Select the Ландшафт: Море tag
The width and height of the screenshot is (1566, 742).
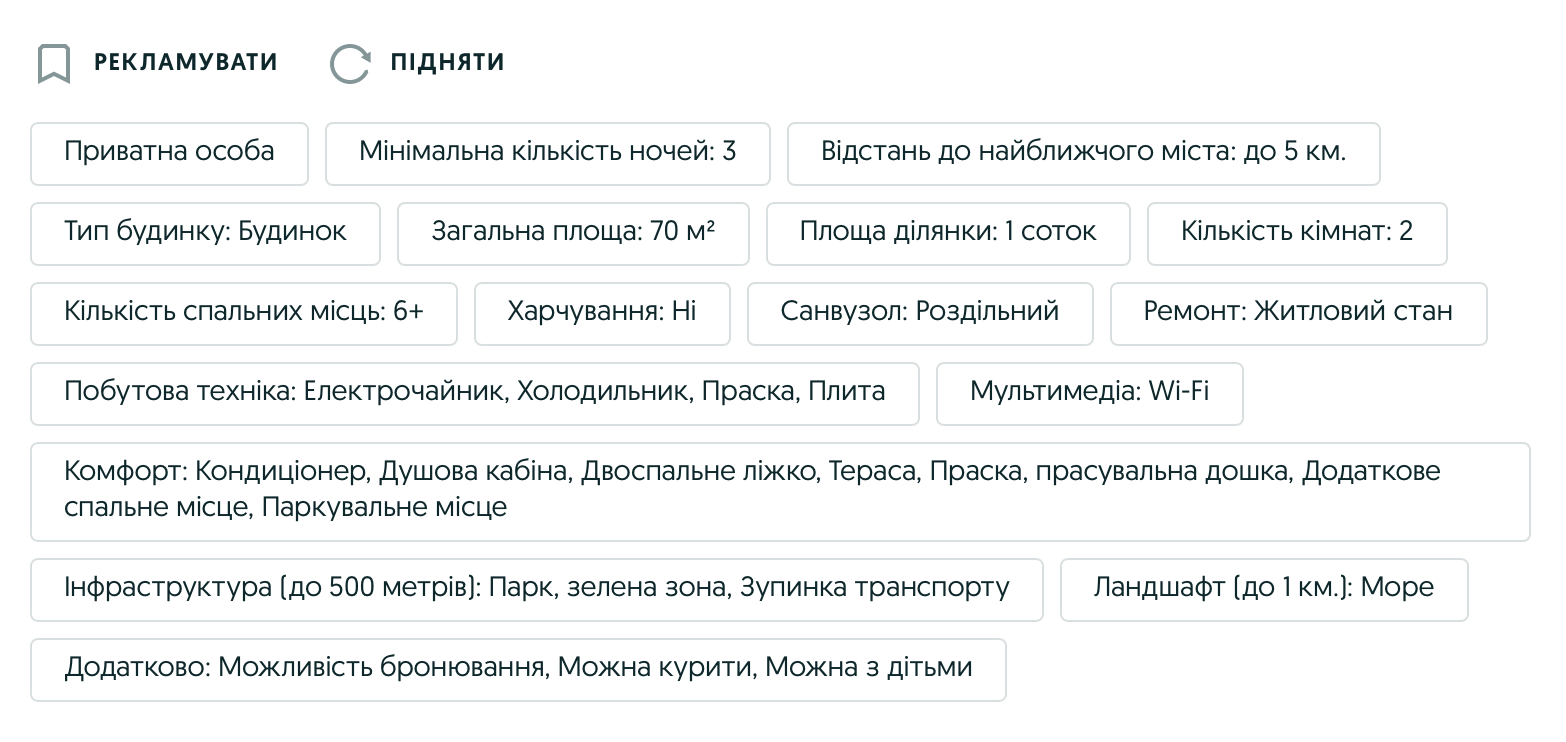coord(1263,589)
